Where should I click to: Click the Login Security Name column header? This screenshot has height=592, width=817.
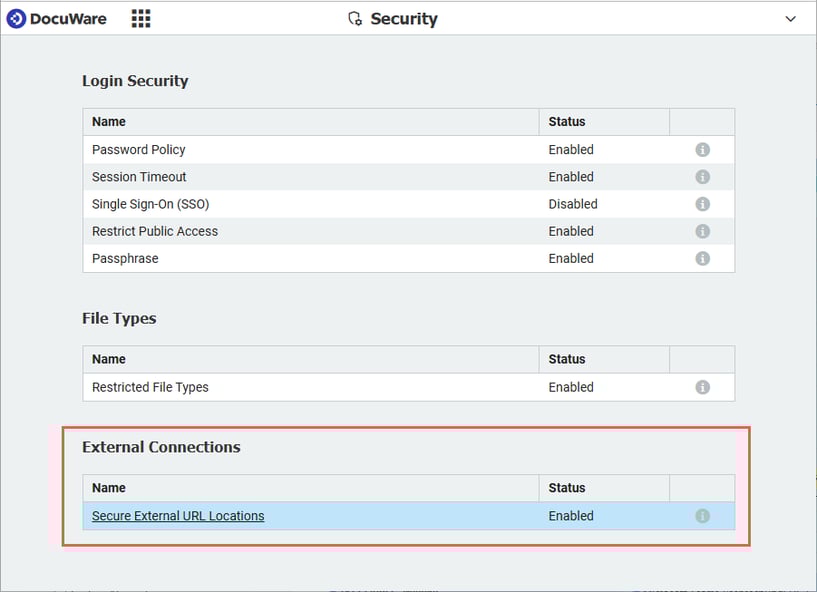pyautogui.click(x=109, y=122)
